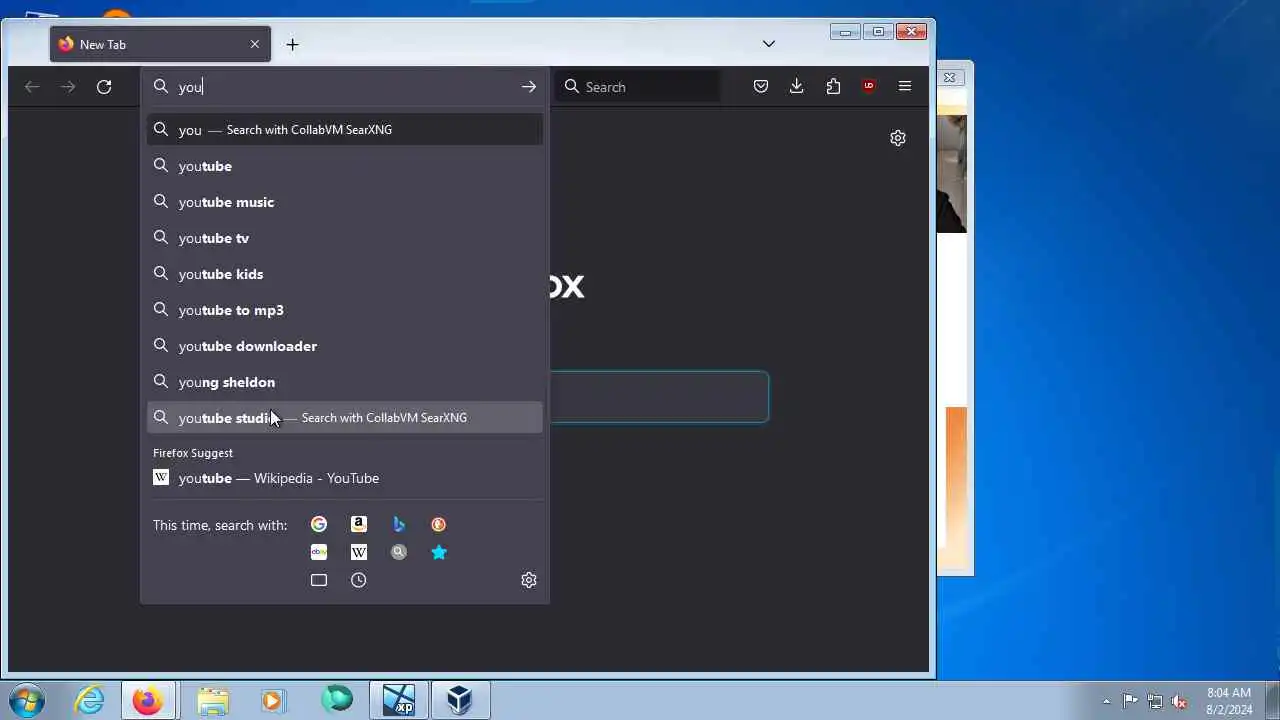
Task: Click the muted volume tray icon
Action: point(1179,701)
